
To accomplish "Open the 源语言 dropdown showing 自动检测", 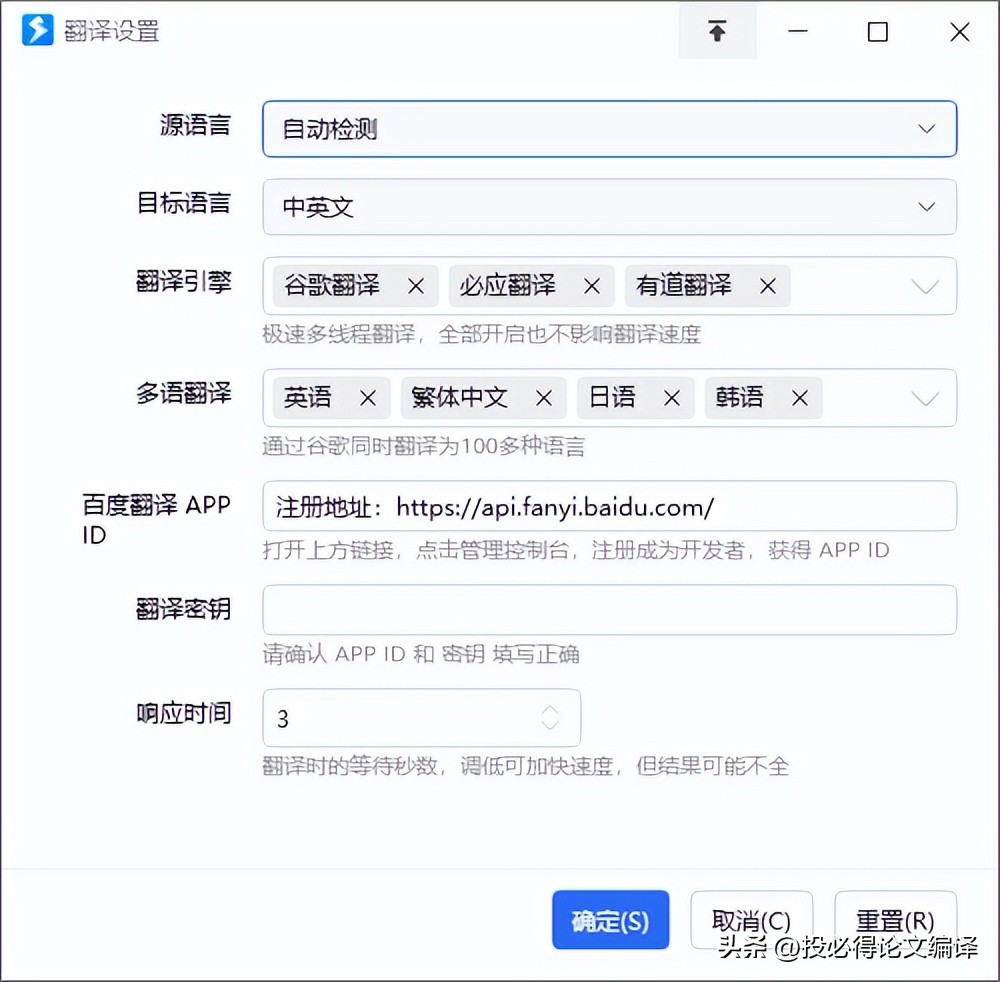I will click(610, 129).
